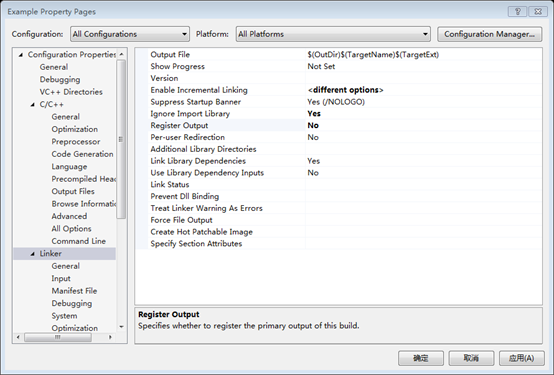Click the 确定 (OK) button

coord(421,358)
